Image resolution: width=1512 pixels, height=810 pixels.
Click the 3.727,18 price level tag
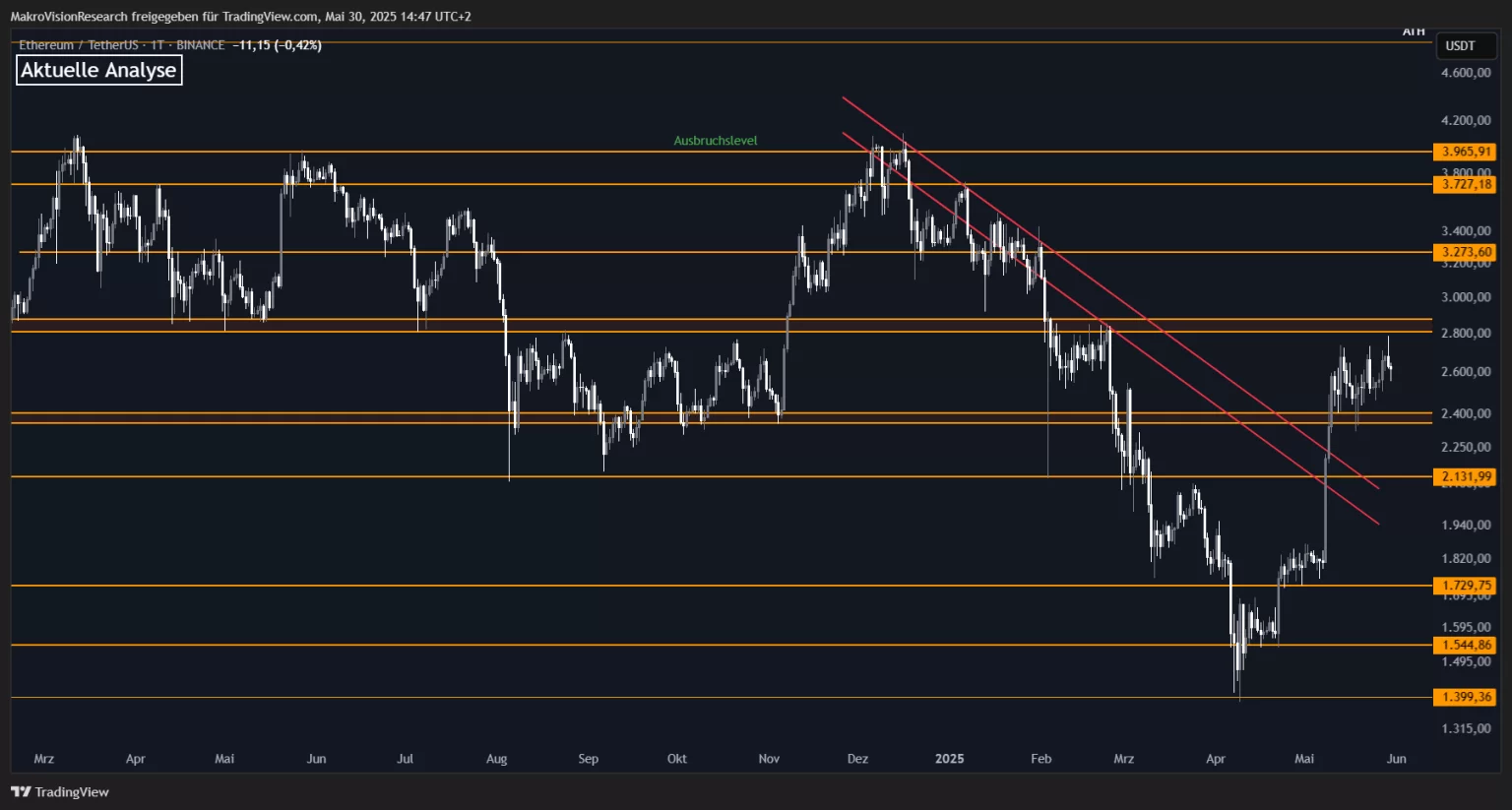tap(1466, 184)
